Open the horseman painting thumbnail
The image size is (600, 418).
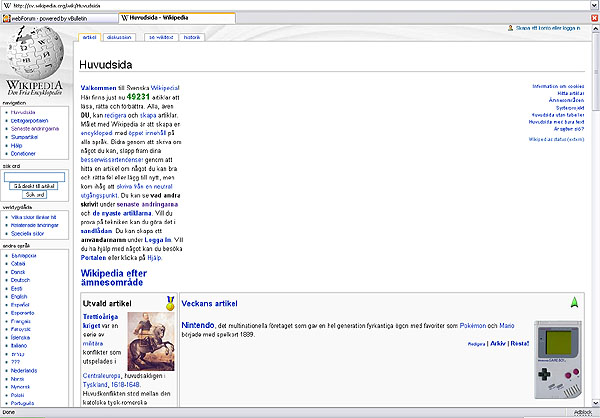pos(151,341)
